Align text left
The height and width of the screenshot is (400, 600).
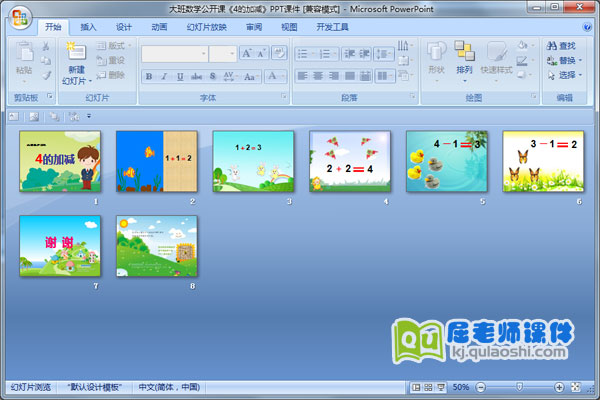(302, 76)
